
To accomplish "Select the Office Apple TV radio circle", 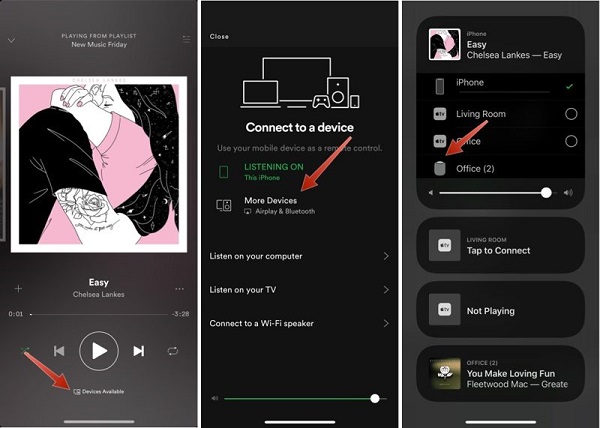I will 571,141.
